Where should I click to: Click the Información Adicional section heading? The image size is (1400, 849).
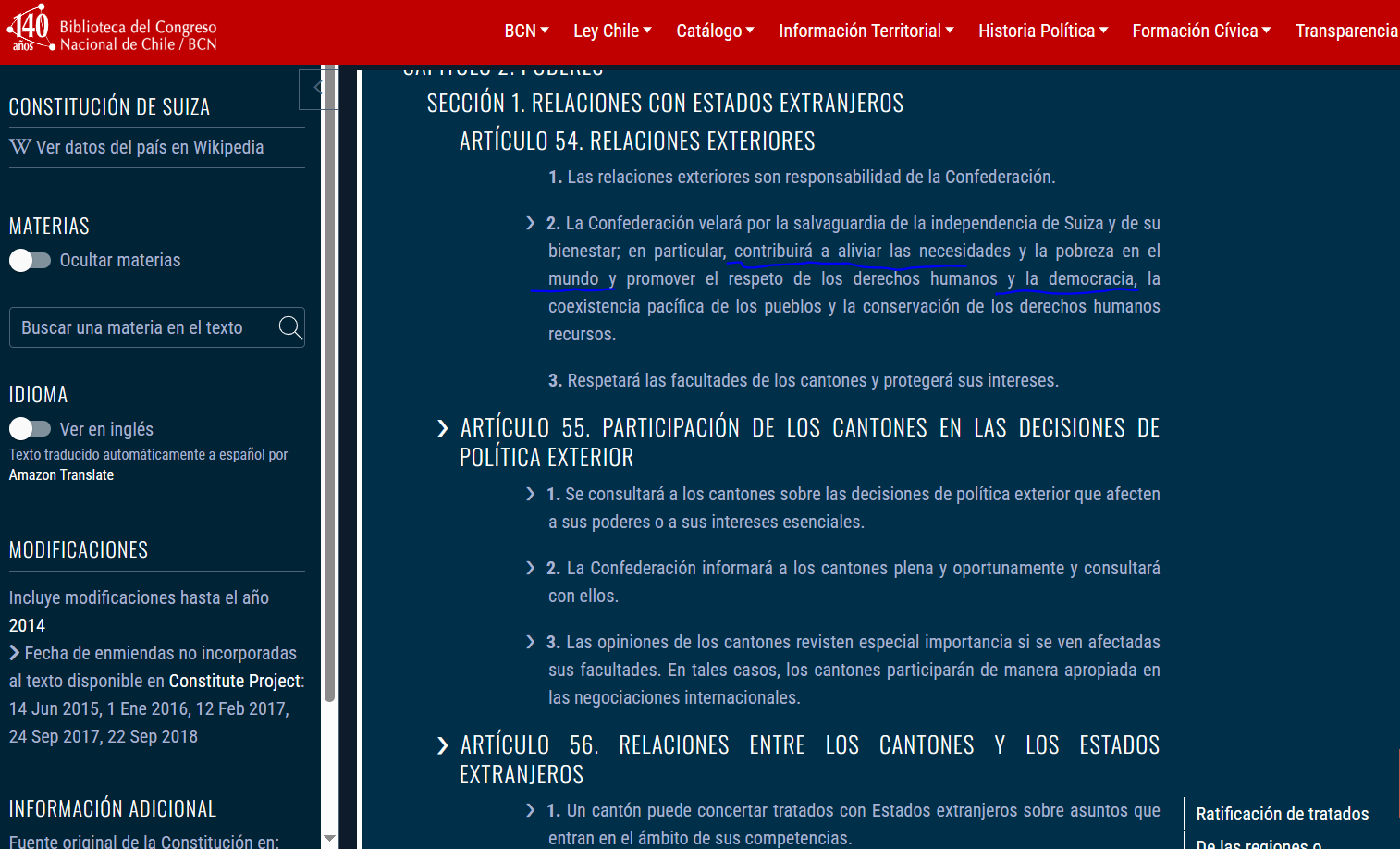point(113,808)
